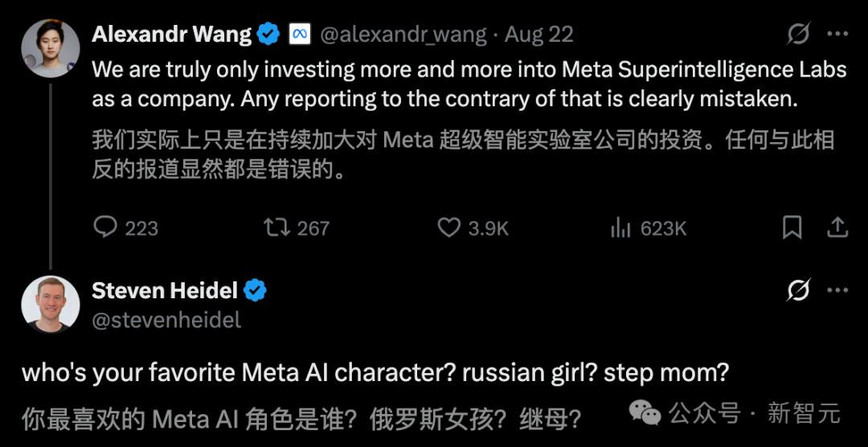The height and width of the screenshot is (447, 868).
Task: Open more options on Alexandr Wang's tweet
Action: click(x=838, y=34)
